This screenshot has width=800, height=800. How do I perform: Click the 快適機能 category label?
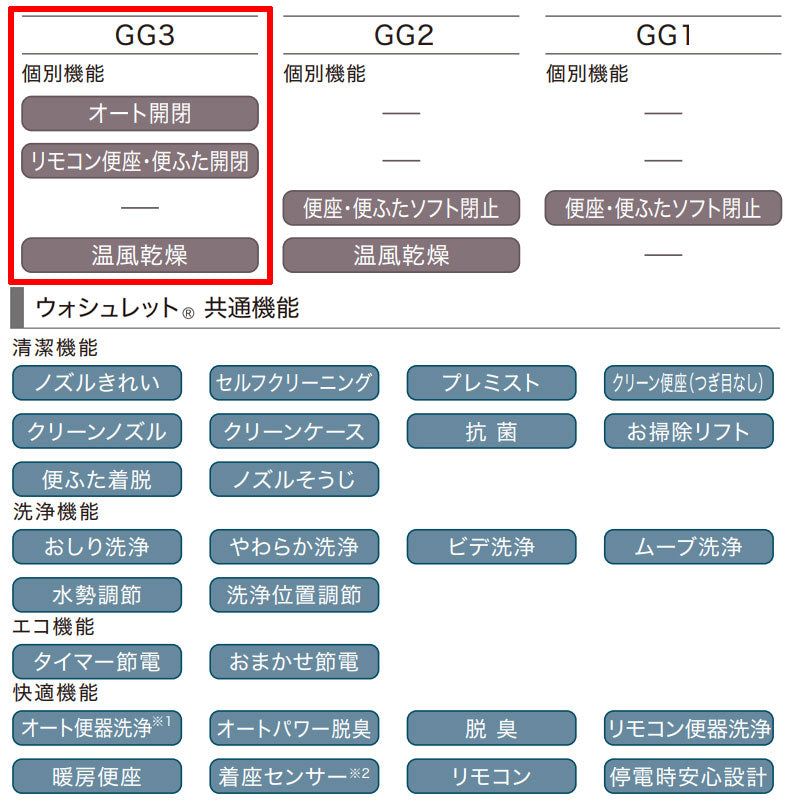pos(56,693)
